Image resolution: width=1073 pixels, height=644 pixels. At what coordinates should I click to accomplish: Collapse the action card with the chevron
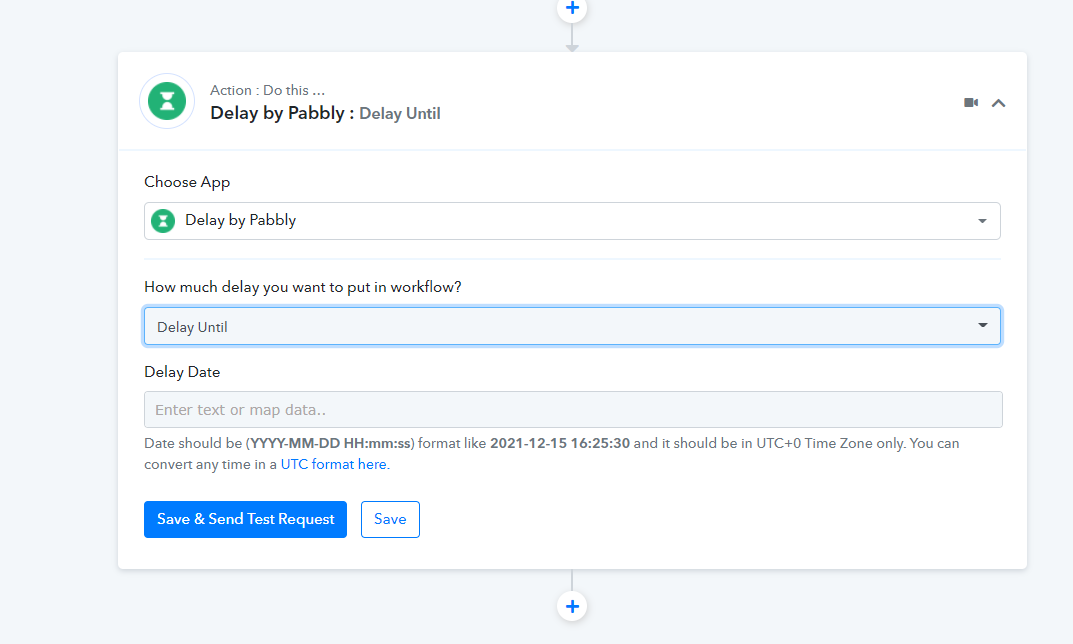coord(998,103)
